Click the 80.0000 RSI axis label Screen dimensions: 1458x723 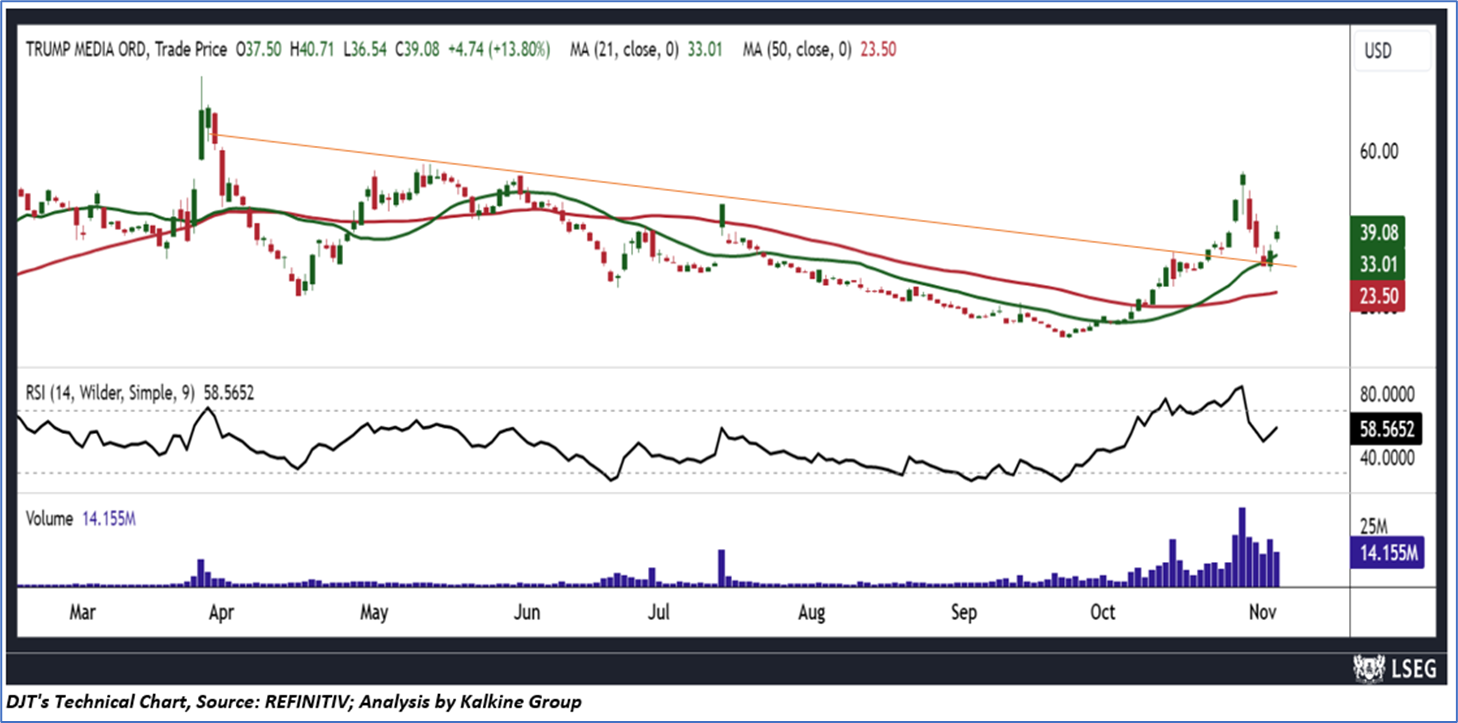tap(1385, 394)
